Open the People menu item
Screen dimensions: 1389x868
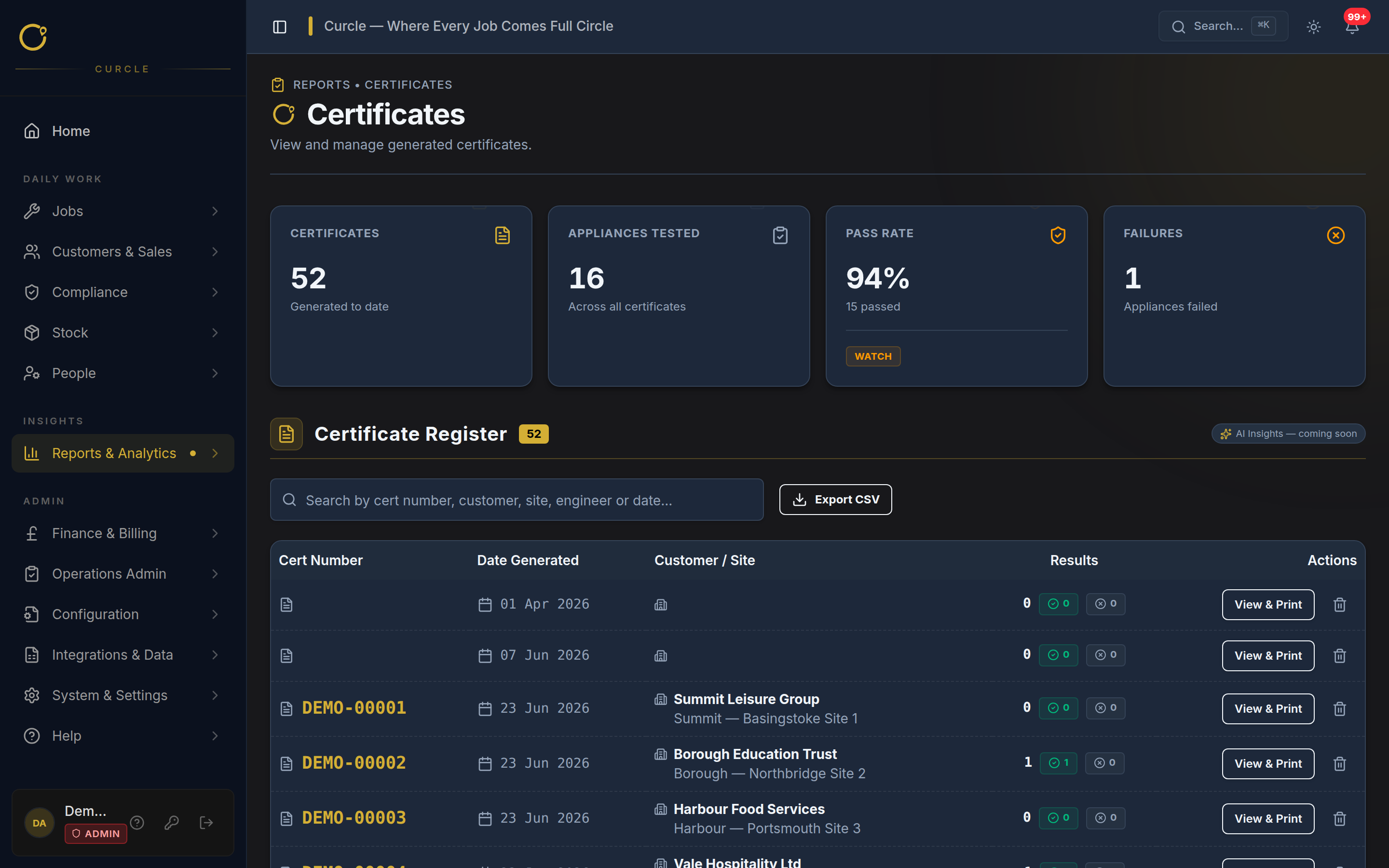coord(122,373)
